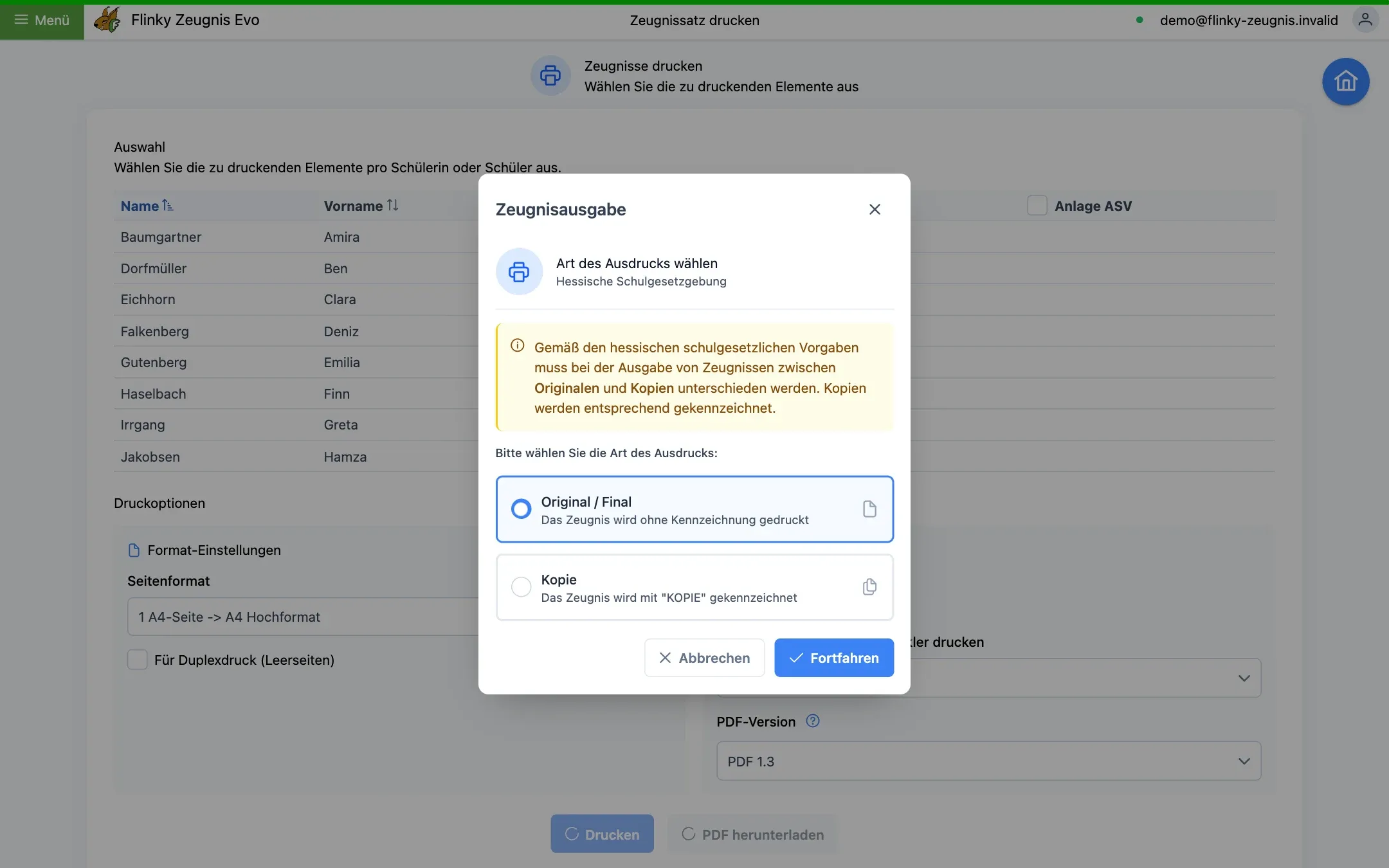Click the Format-Einstellungen document icon
Viewport: 1389px width, 868px height.
pyautogui.click(x=134, y=550)
